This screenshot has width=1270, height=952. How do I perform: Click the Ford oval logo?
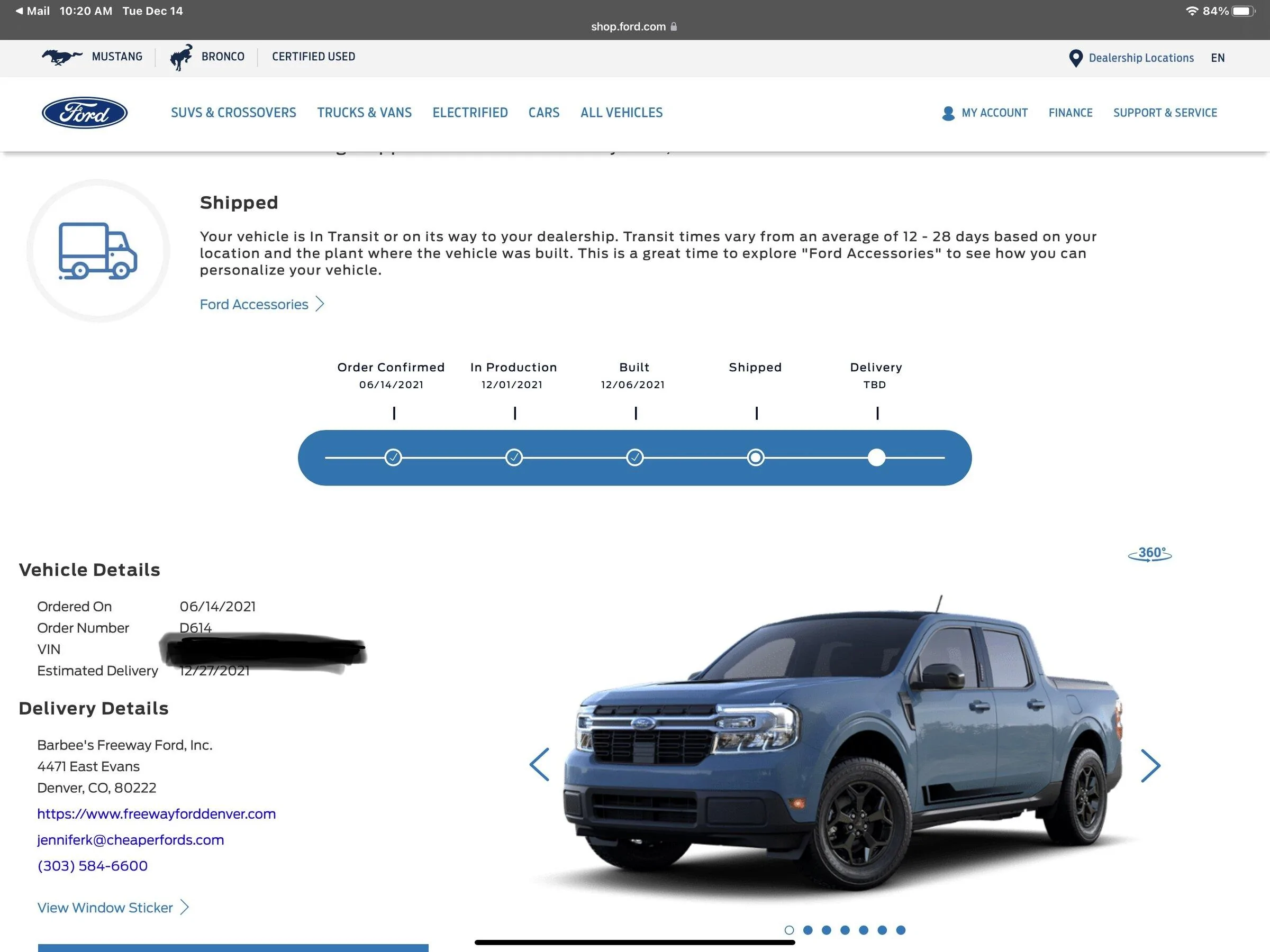click(x=85, y=113)
